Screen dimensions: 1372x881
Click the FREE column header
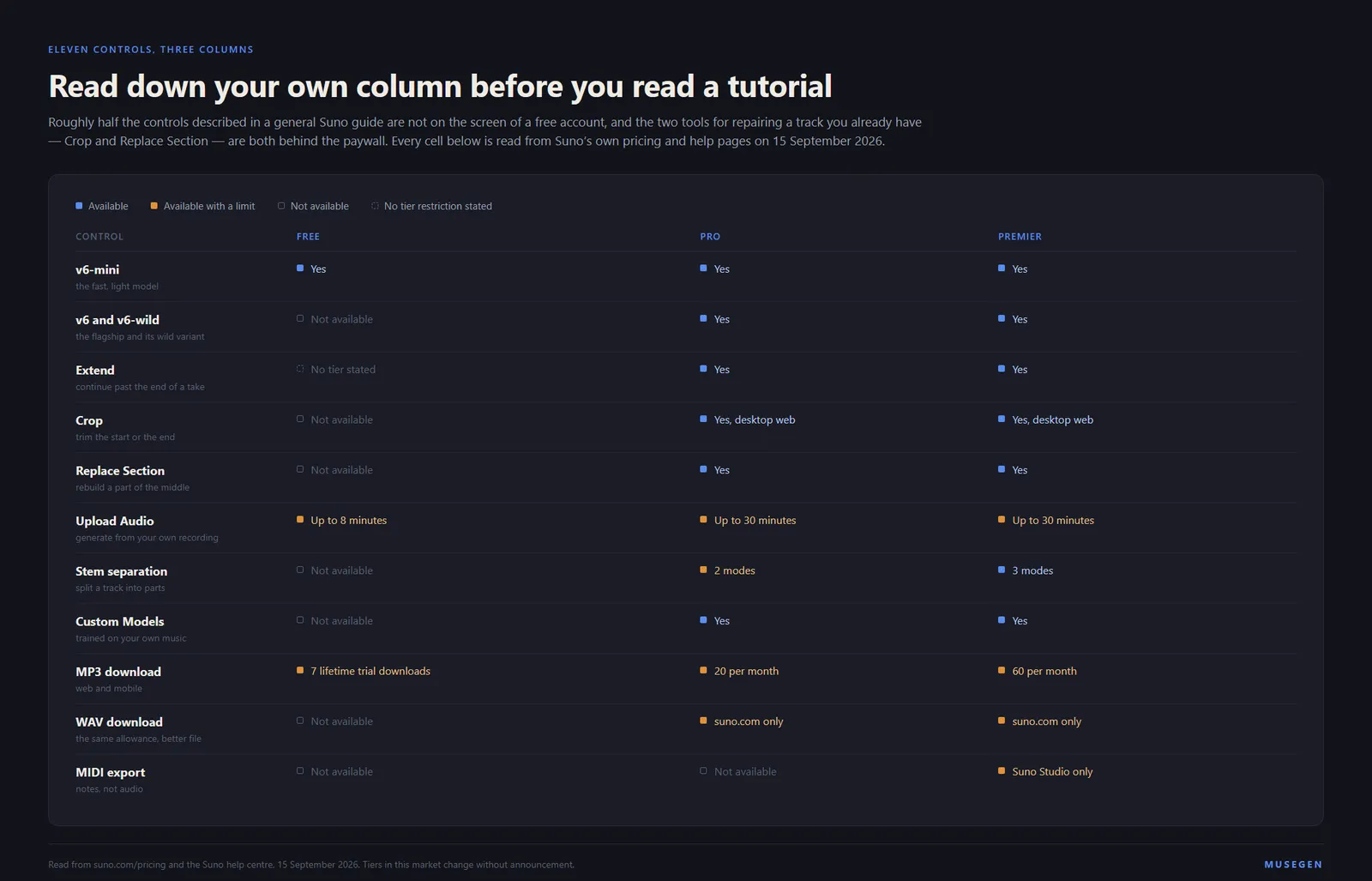(308, 237)
